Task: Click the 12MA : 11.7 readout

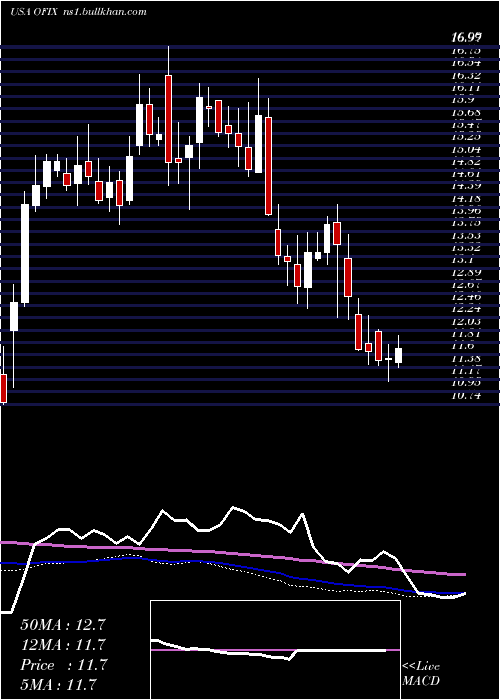Action: coord(63,645)
